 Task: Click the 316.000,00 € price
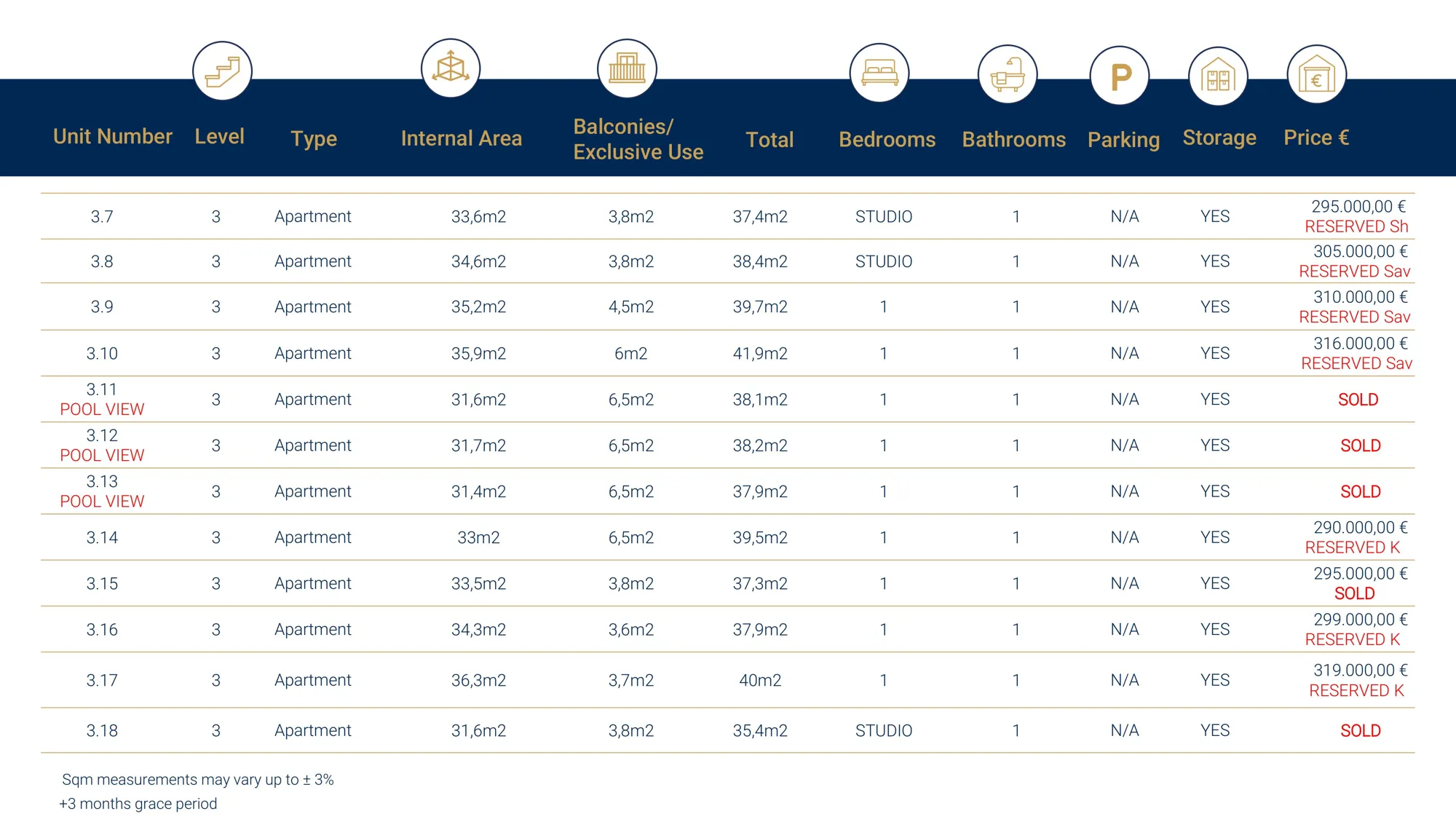pos(1361,344)
